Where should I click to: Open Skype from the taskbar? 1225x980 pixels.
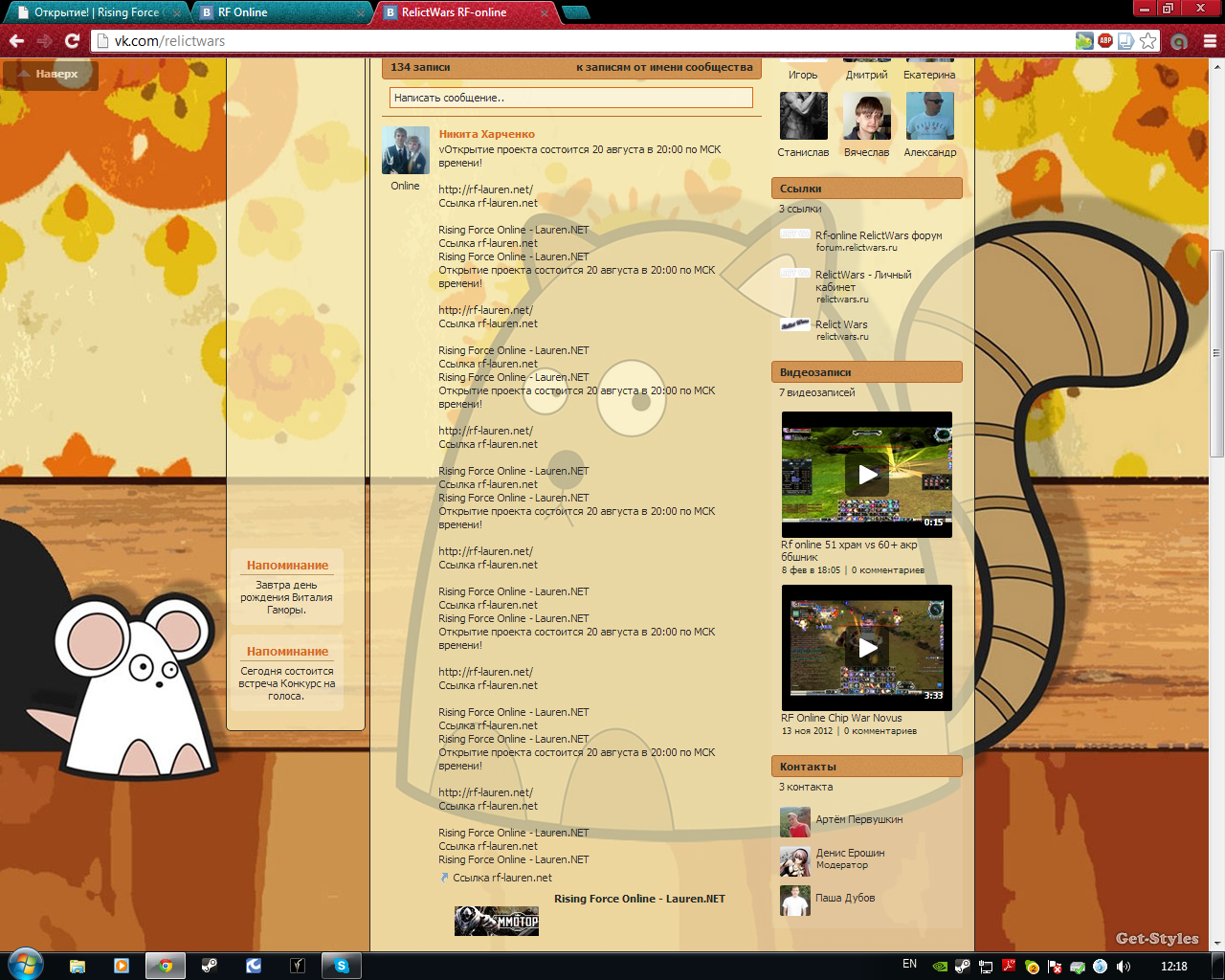tap(342, 966)
